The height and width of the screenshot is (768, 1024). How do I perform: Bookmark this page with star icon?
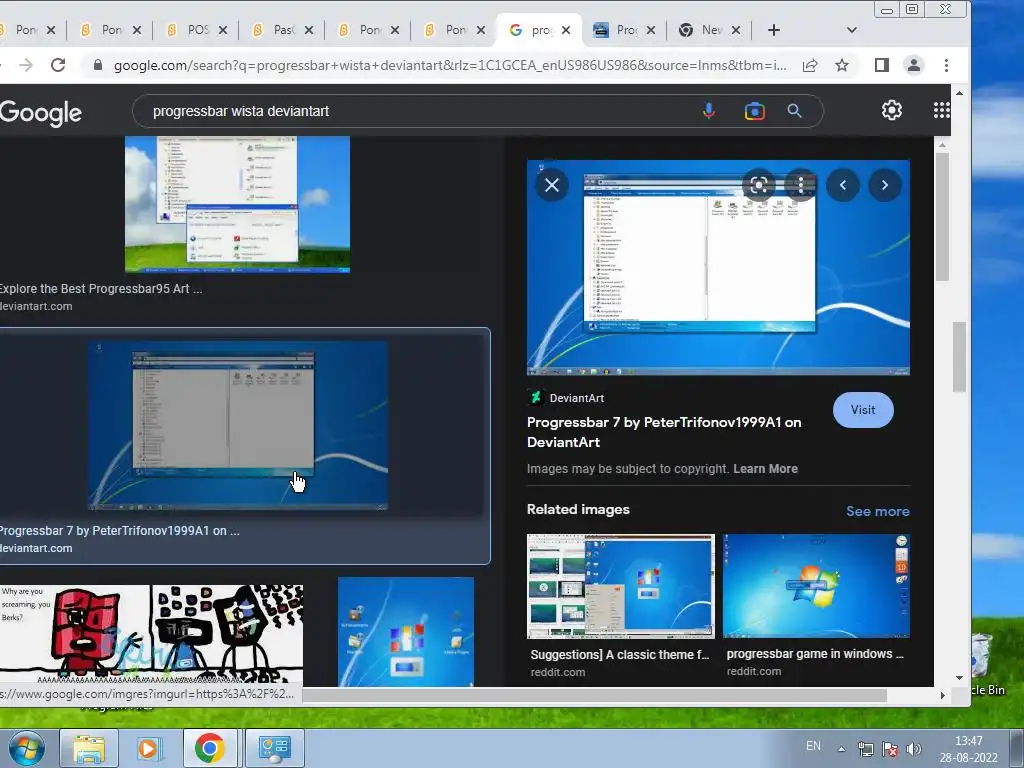tap(842, 65)
